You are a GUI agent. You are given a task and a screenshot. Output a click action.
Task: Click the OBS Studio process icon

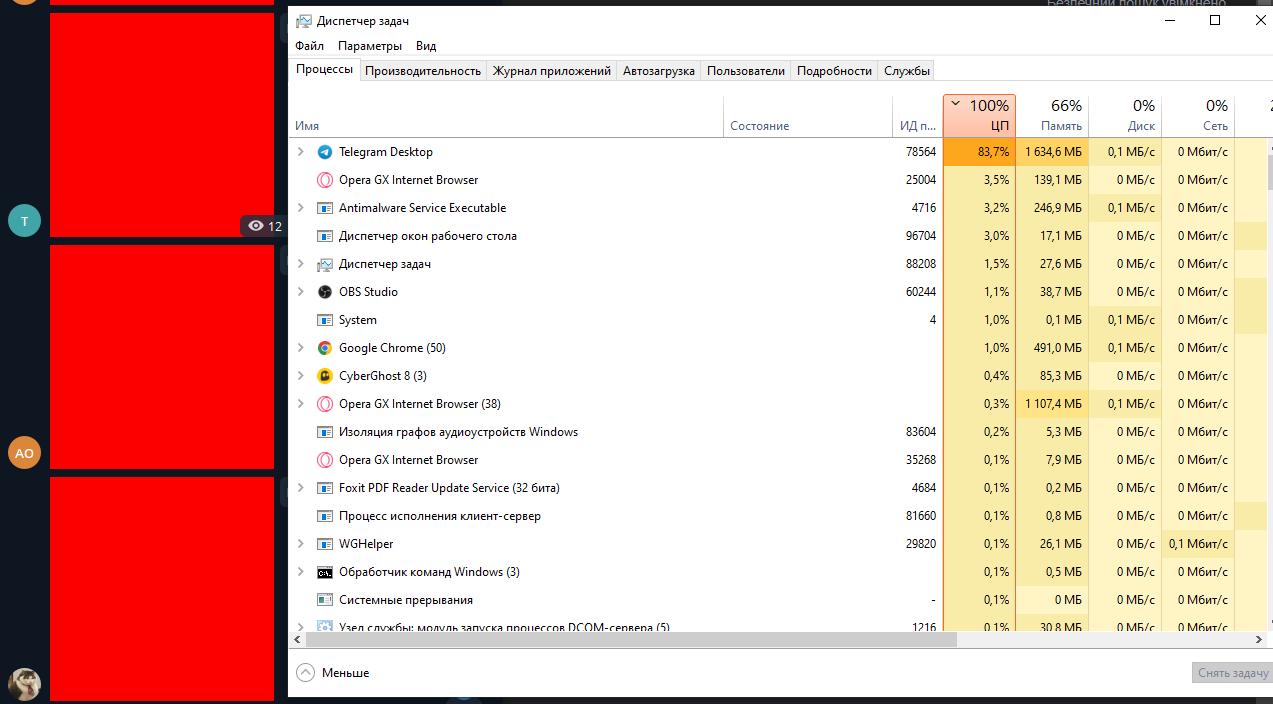tap(324, 292)
